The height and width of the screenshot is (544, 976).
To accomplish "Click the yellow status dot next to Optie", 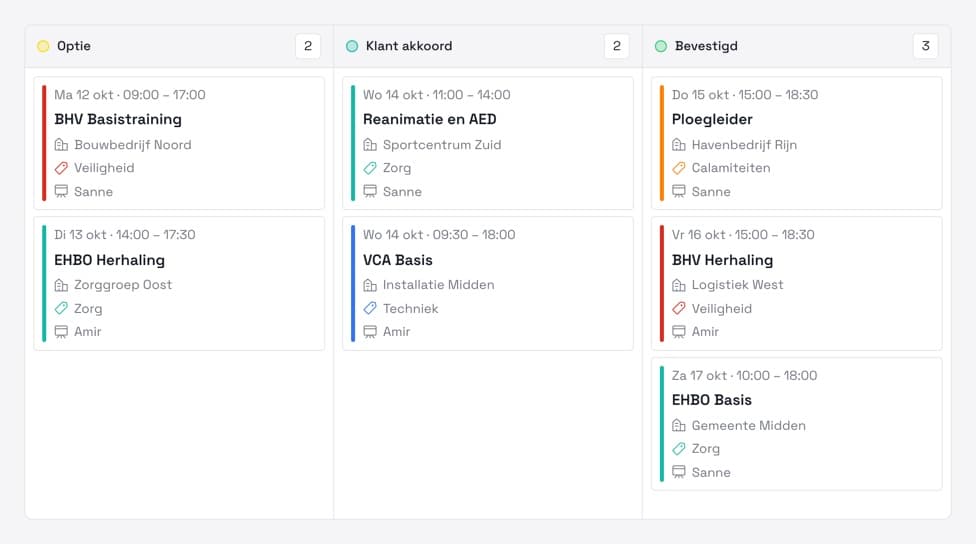I will pyautogui.click(x=43, y=46).
